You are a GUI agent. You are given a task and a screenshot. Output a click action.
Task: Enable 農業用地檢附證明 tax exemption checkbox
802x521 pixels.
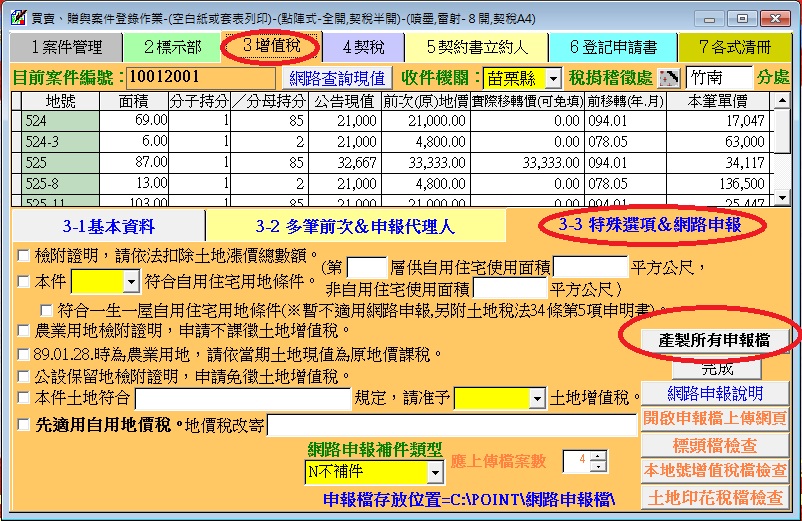click(23, 331)
